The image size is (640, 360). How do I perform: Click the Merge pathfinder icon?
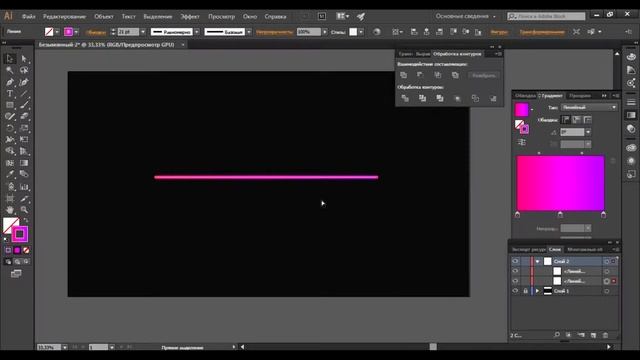pyautogui.click(x=440, y=98)
